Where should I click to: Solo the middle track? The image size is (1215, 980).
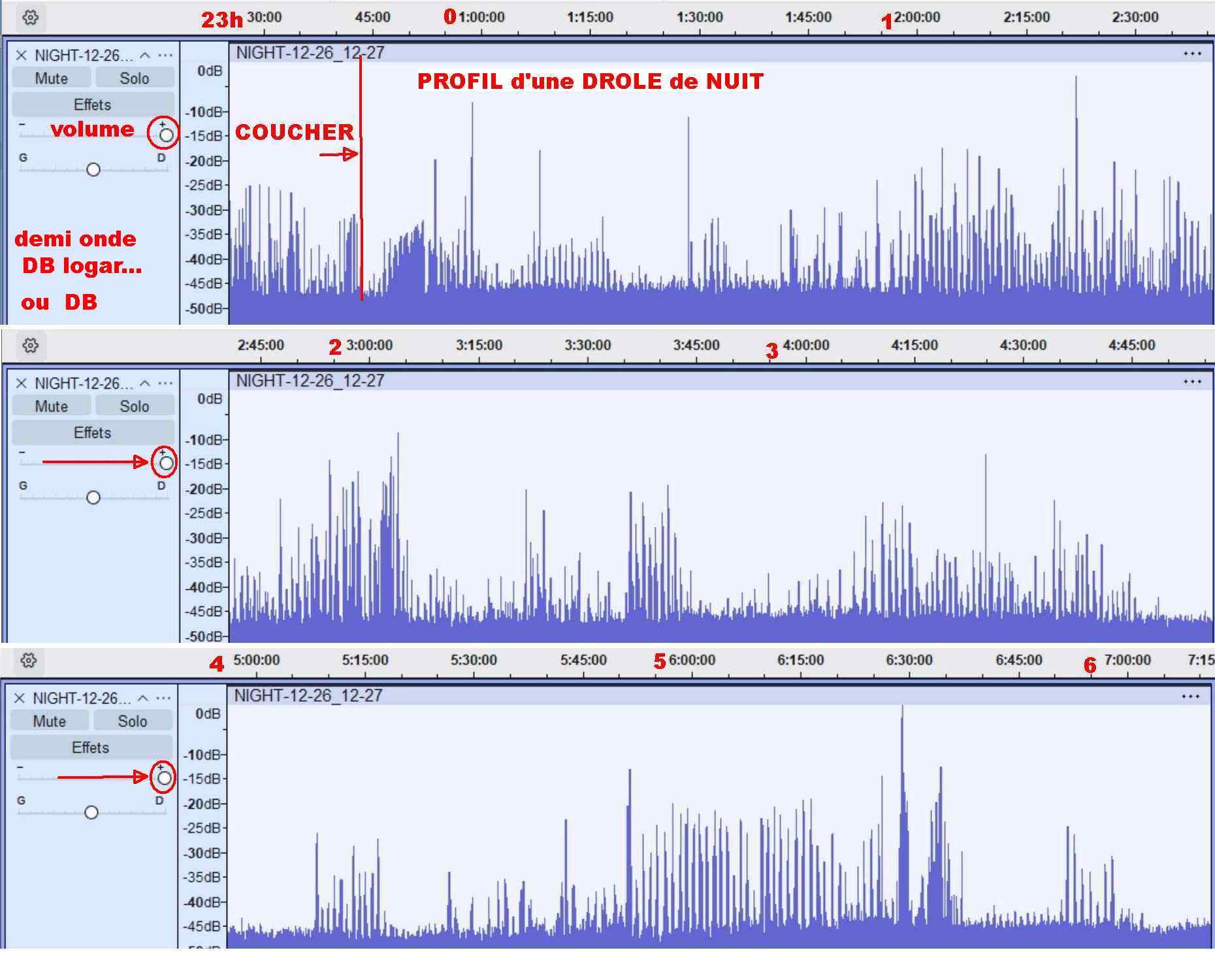pyautogui.click(x=135, y=406)
